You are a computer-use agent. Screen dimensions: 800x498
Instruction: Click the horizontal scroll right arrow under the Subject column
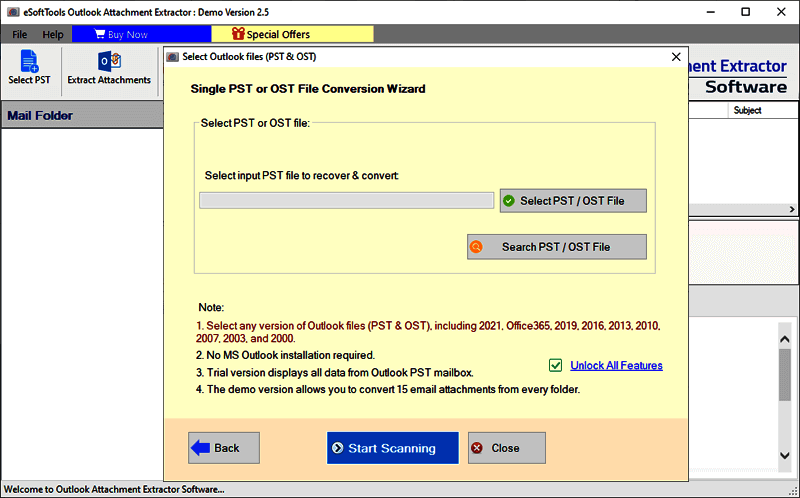[792, 209]
